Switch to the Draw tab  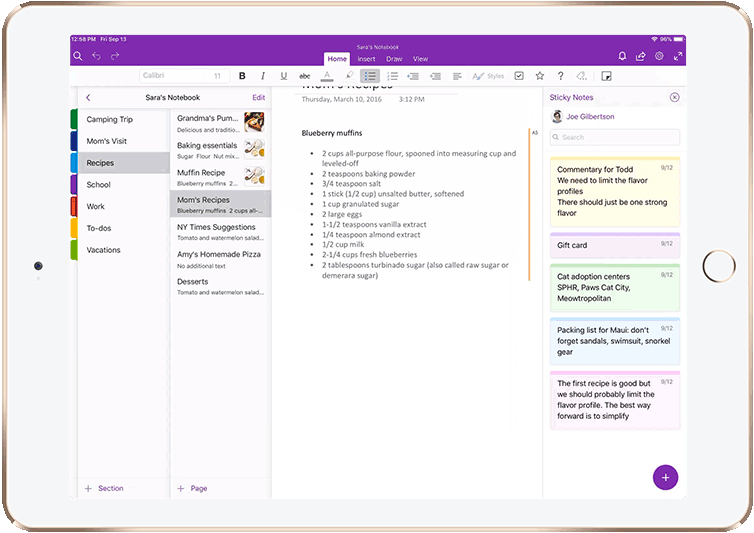393,59
